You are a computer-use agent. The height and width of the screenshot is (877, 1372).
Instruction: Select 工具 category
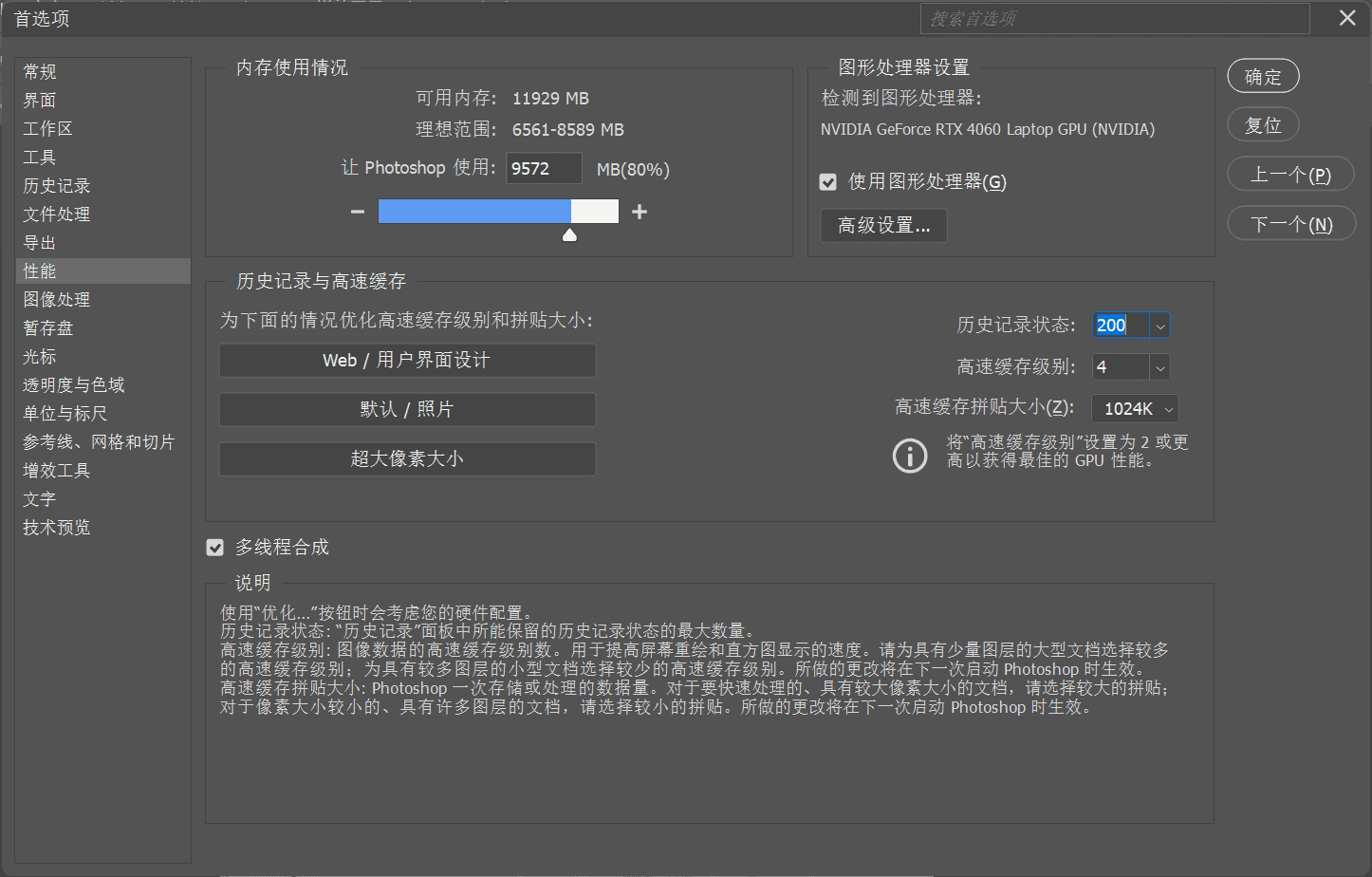click(102, 158)
